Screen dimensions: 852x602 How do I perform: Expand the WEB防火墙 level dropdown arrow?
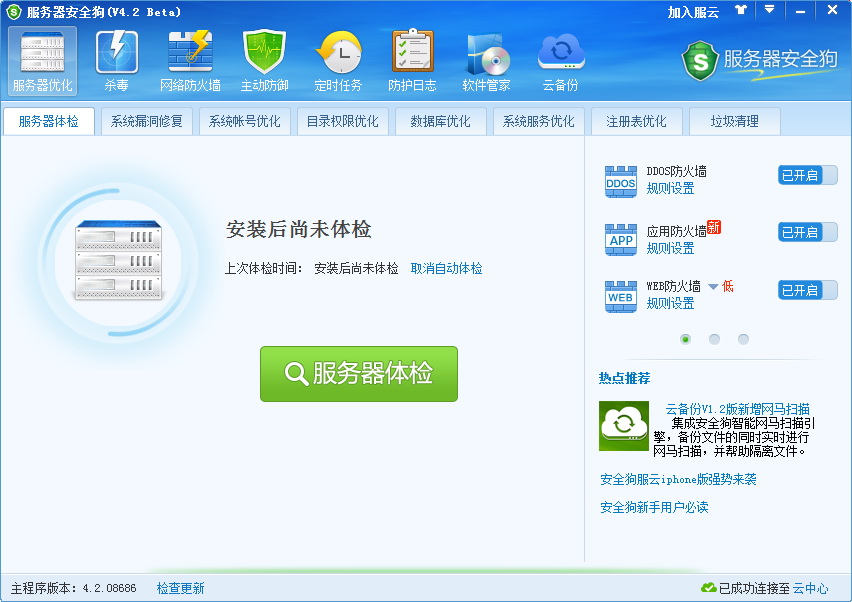(x=713, y=287)
